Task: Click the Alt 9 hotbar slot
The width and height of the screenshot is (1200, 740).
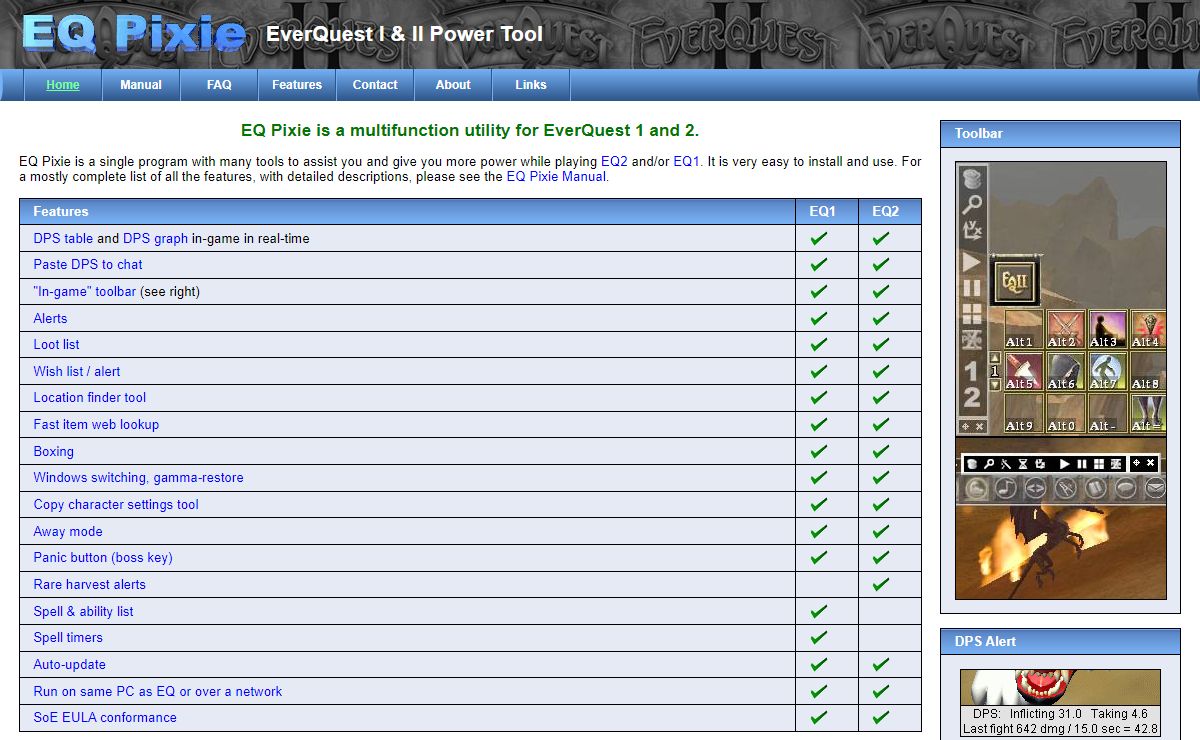Action: pos(1025,413)
